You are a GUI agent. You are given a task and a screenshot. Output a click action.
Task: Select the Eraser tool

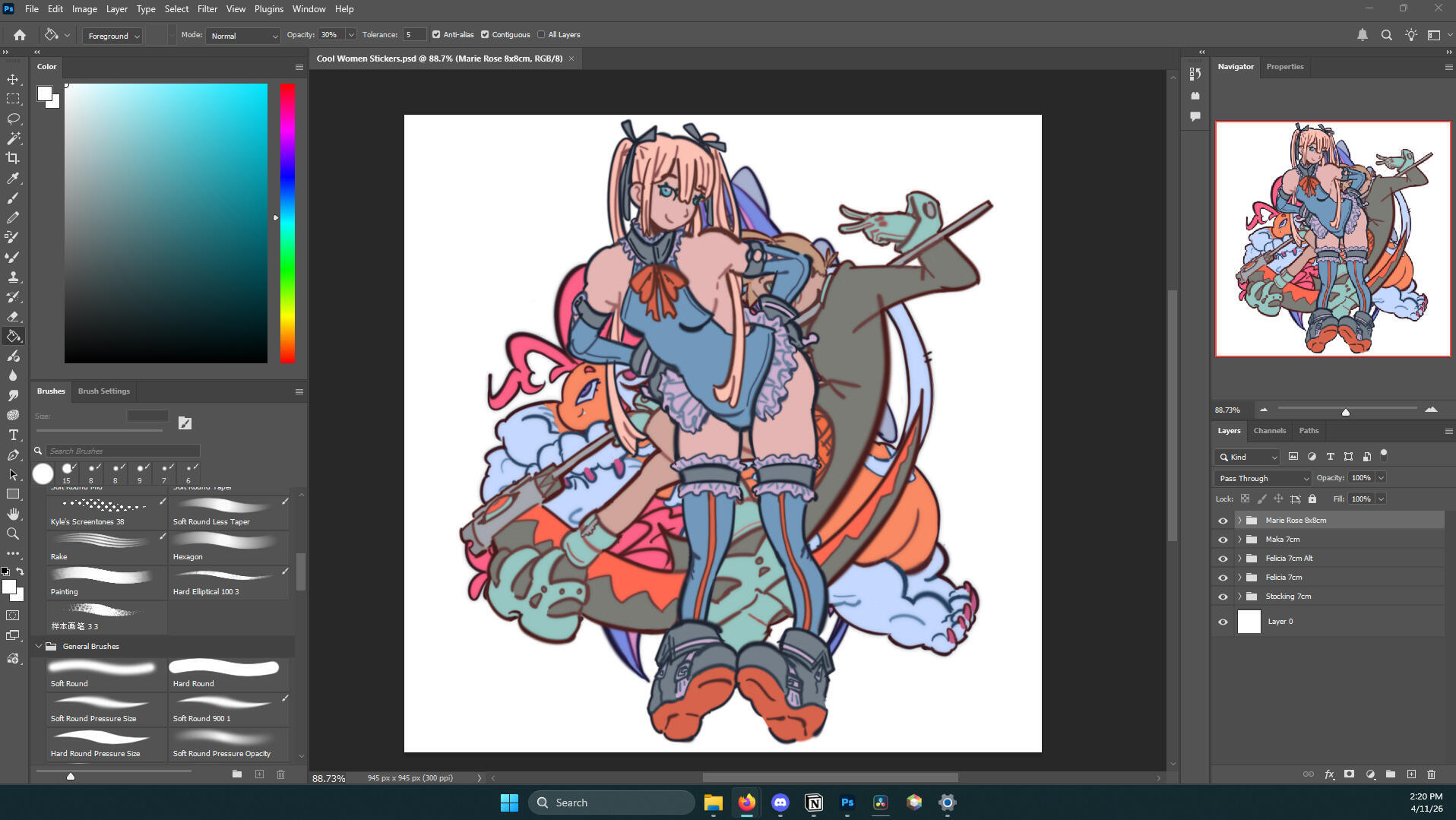[13, 316]
